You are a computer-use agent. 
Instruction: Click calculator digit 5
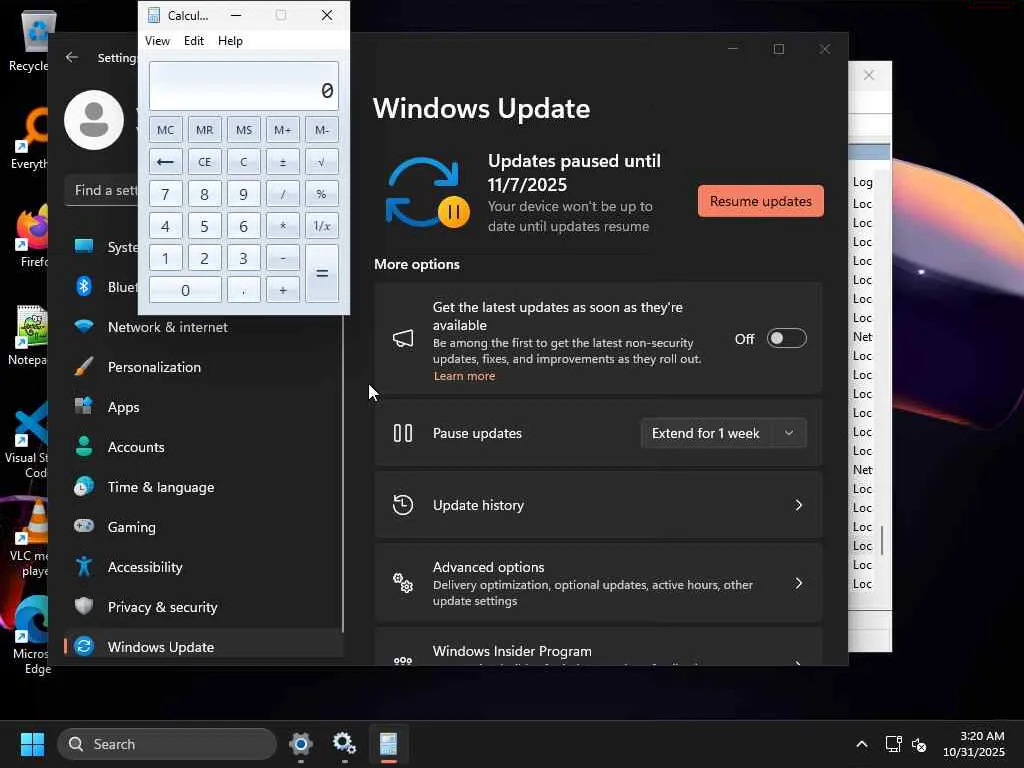[x=204, y=225]
